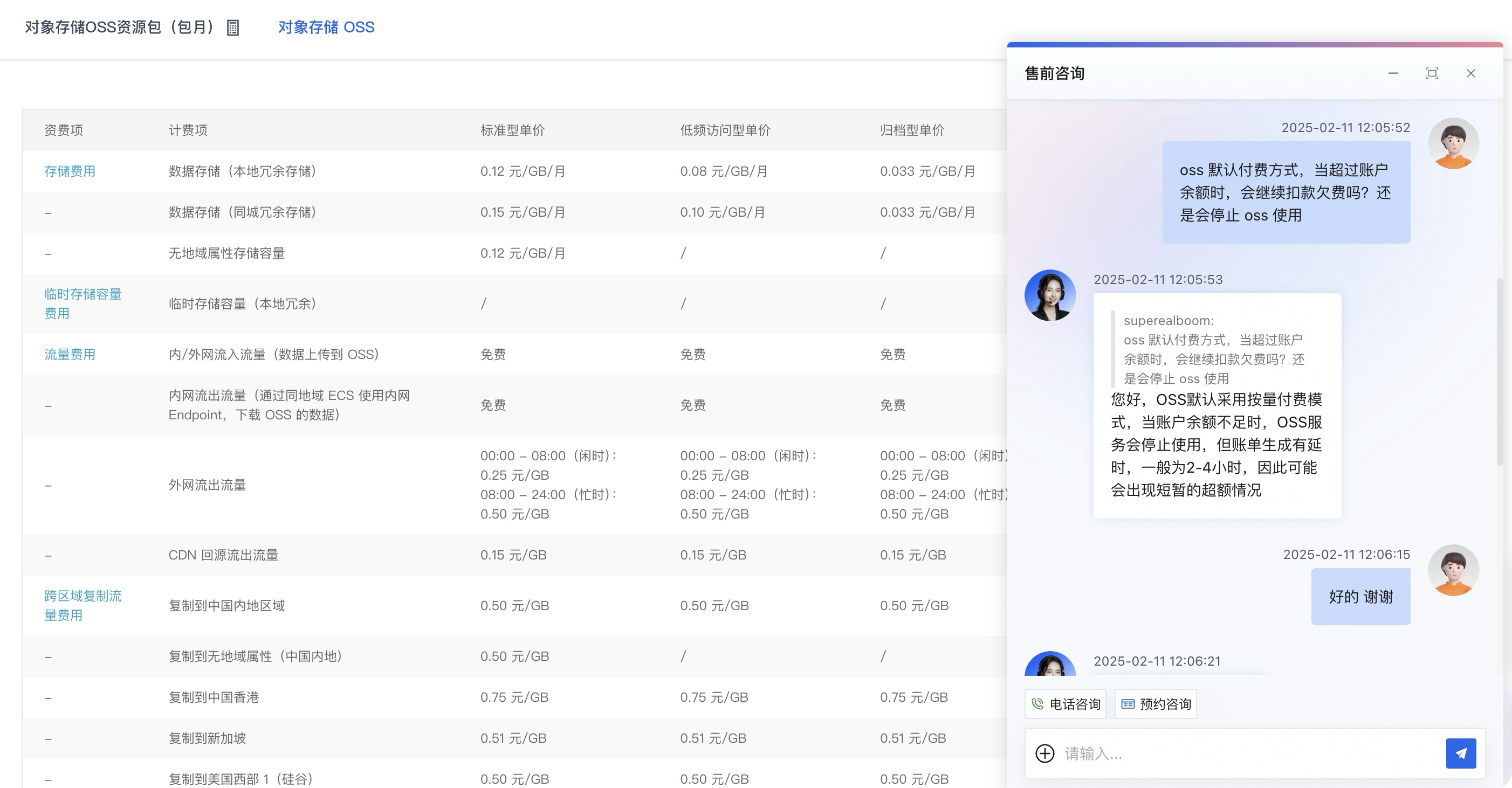The image size is (1512, 788).
Task: Send the chat message with the paper-plane button
Action: point(1460,754)
